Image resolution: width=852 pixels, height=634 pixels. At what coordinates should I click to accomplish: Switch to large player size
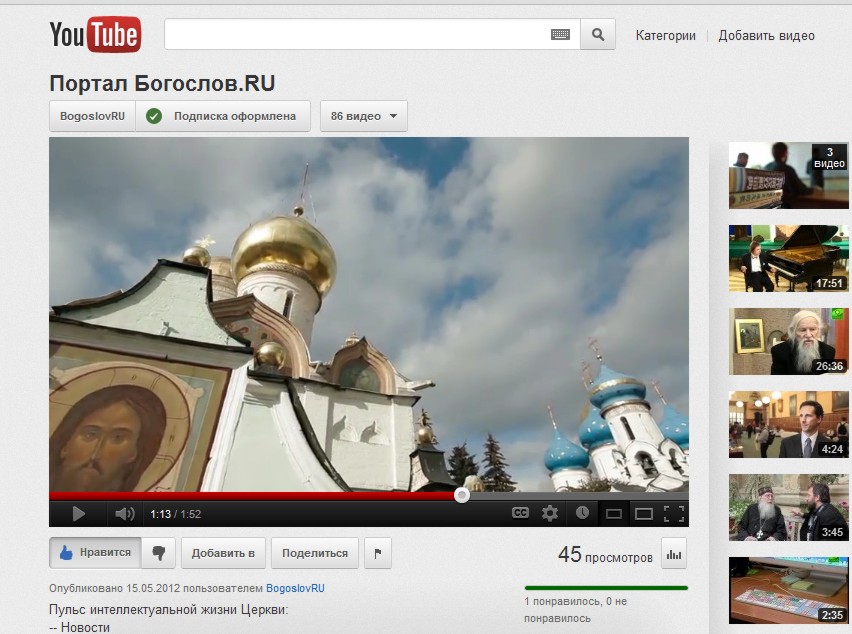pyautogui.click(x=644, y=514)
